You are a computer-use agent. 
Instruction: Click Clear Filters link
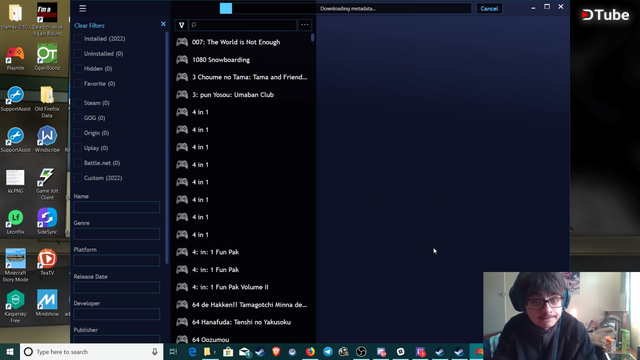click(89, 25)
